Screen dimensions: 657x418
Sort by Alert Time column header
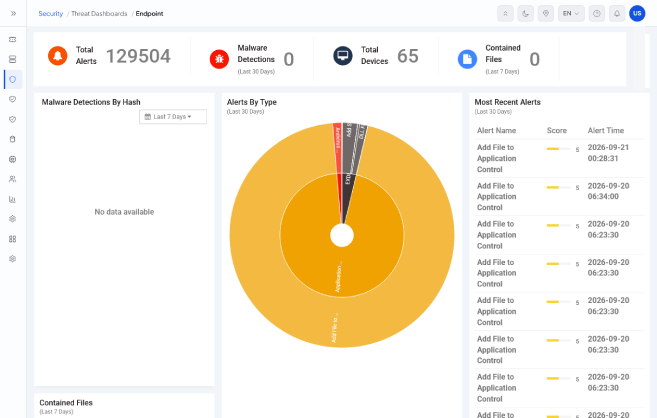[605, 131]
